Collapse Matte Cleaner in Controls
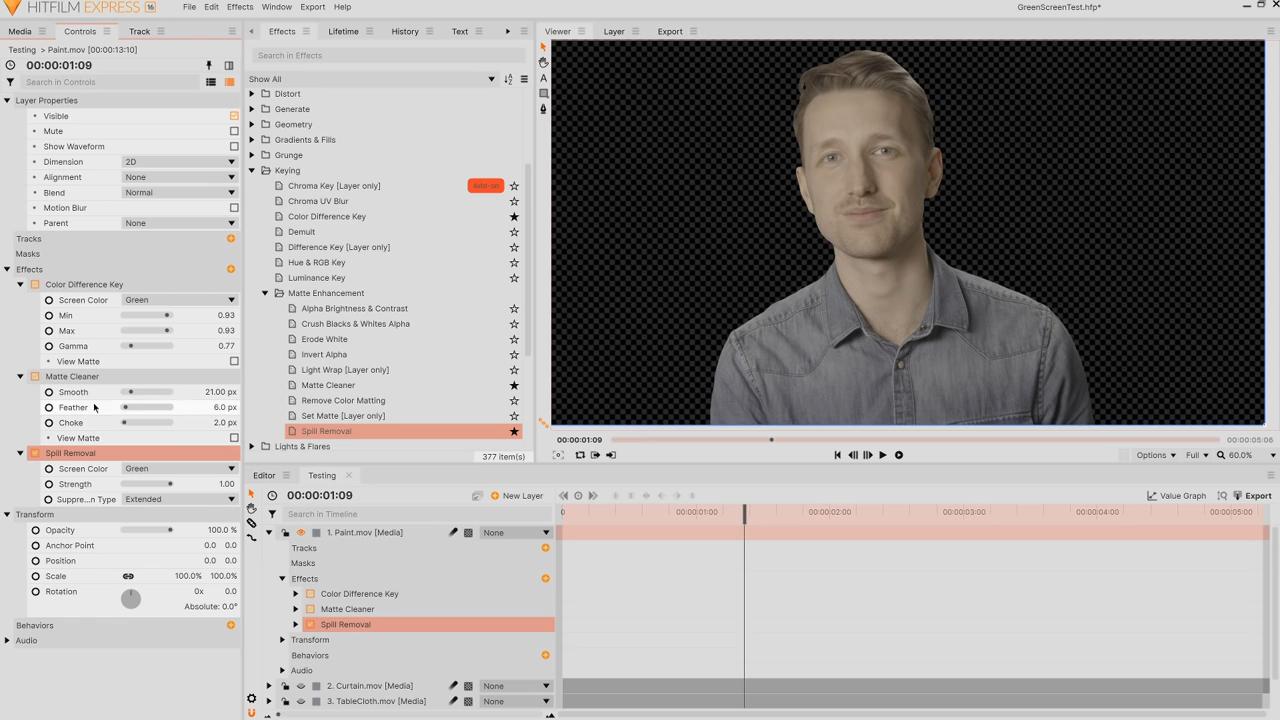1280x720 pixels. coord(20,377)
